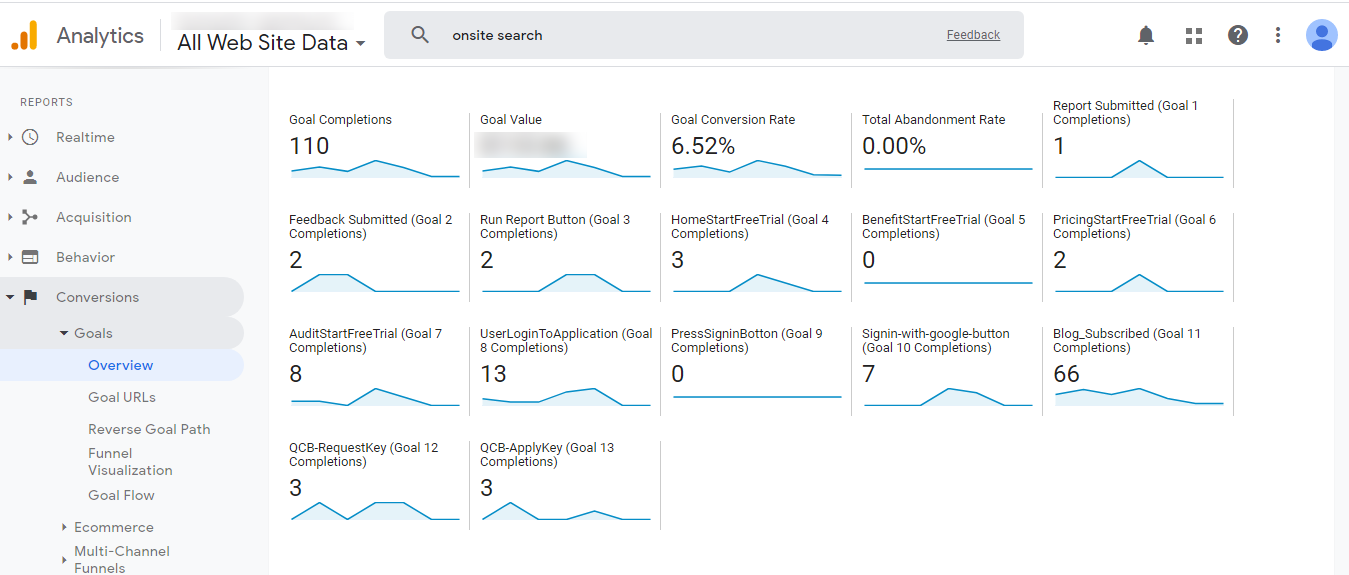
Task: Click the 6.52% conversion rate value
Action: (x=703, y=146)
